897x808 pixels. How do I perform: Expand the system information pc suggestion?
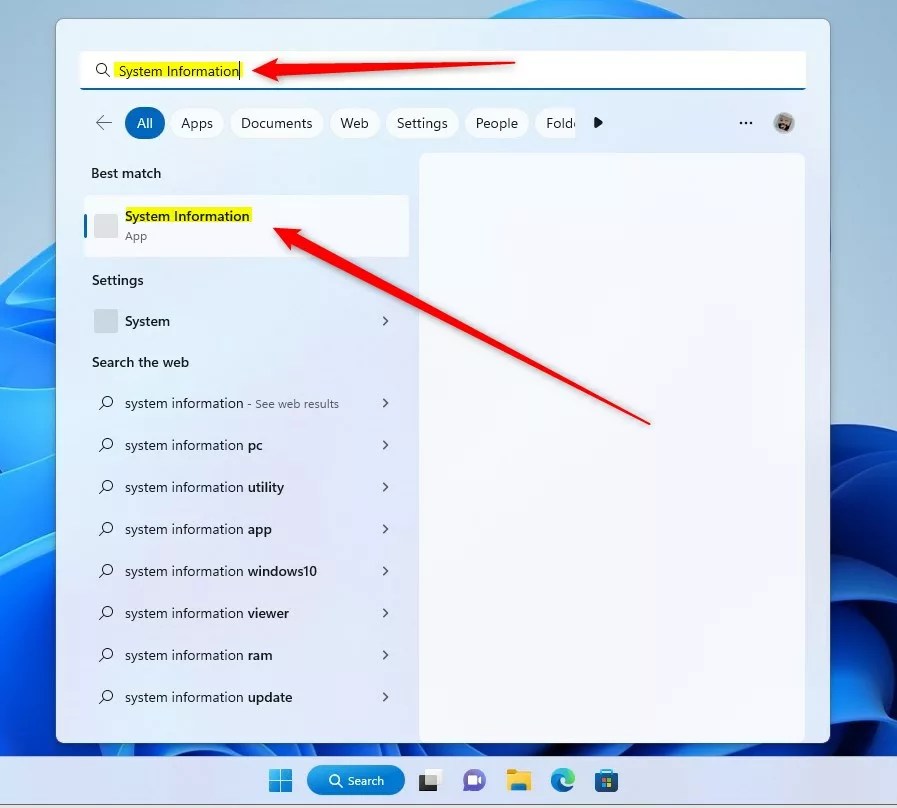pos(385,445)
